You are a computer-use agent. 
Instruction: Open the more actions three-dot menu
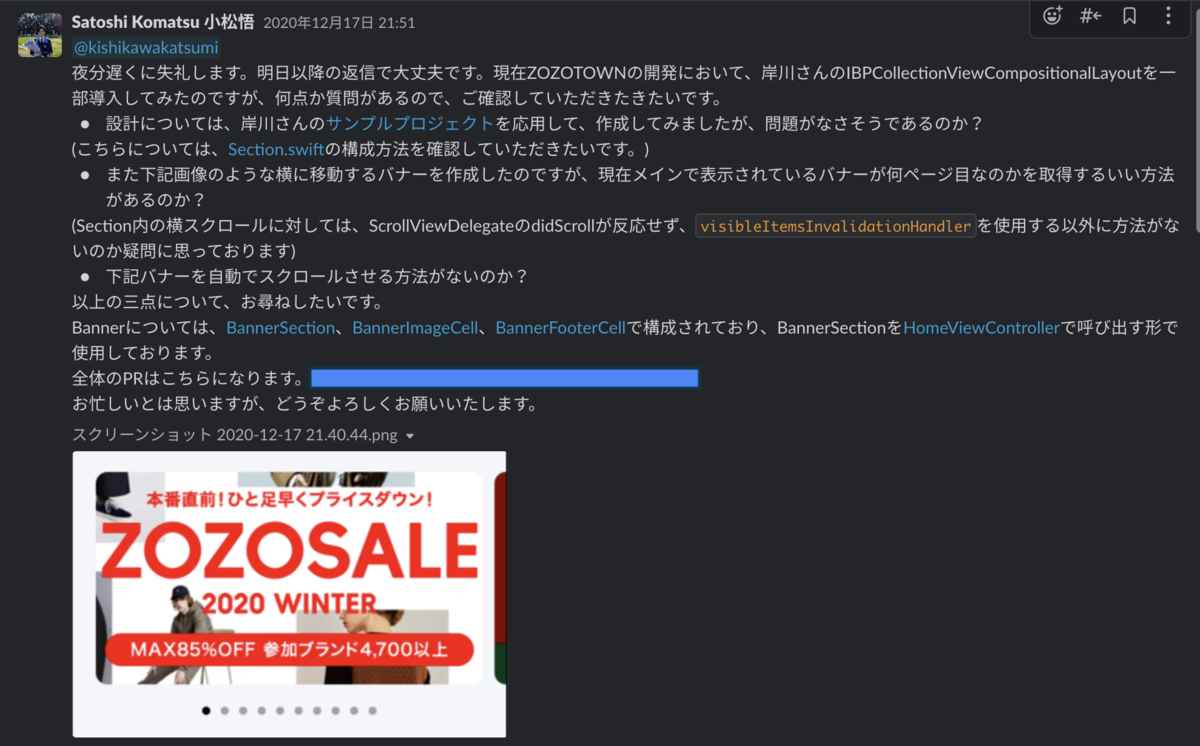[x=1168, y=16]
